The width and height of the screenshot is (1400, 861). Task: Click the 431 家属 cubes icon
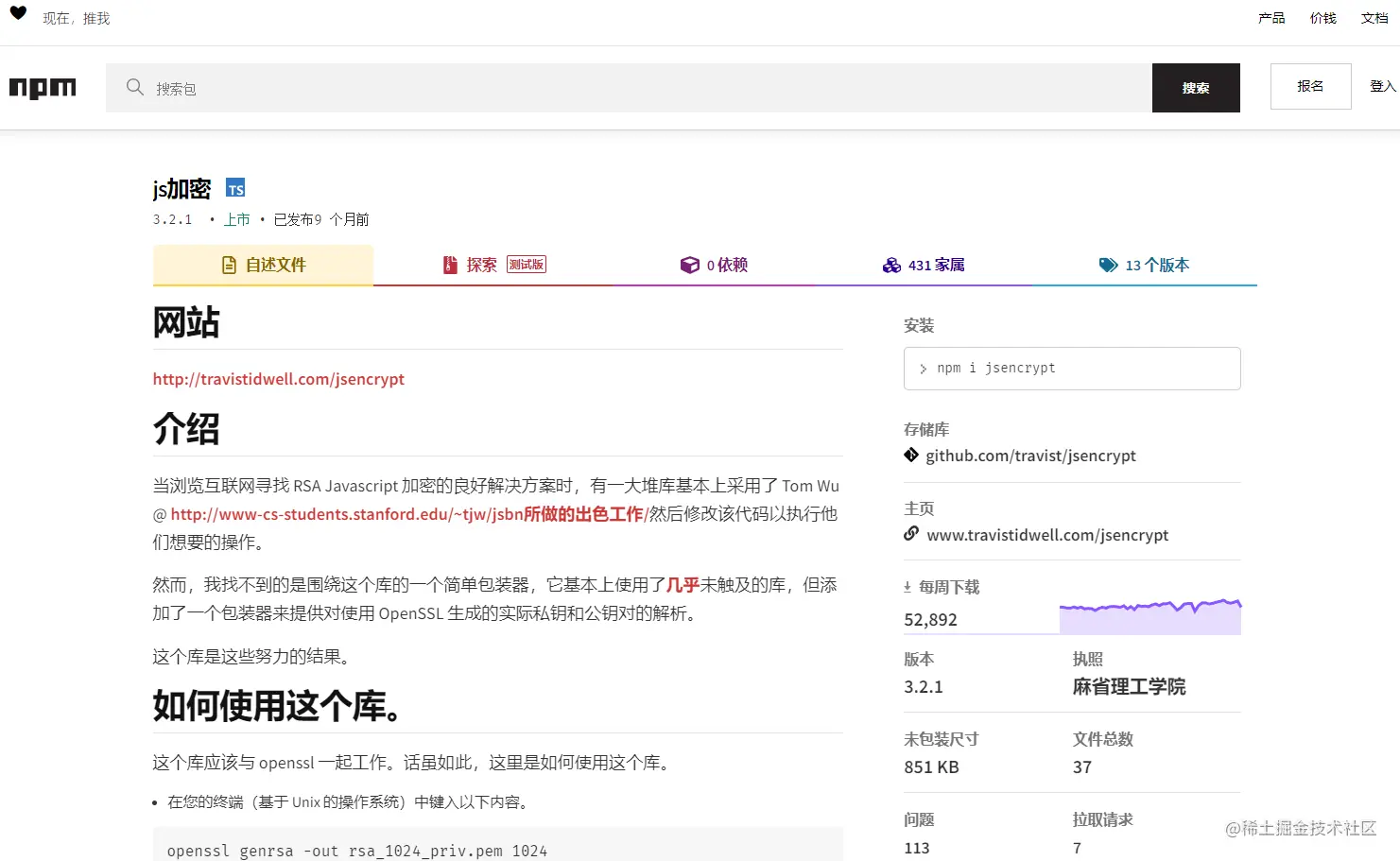[891, 266]
